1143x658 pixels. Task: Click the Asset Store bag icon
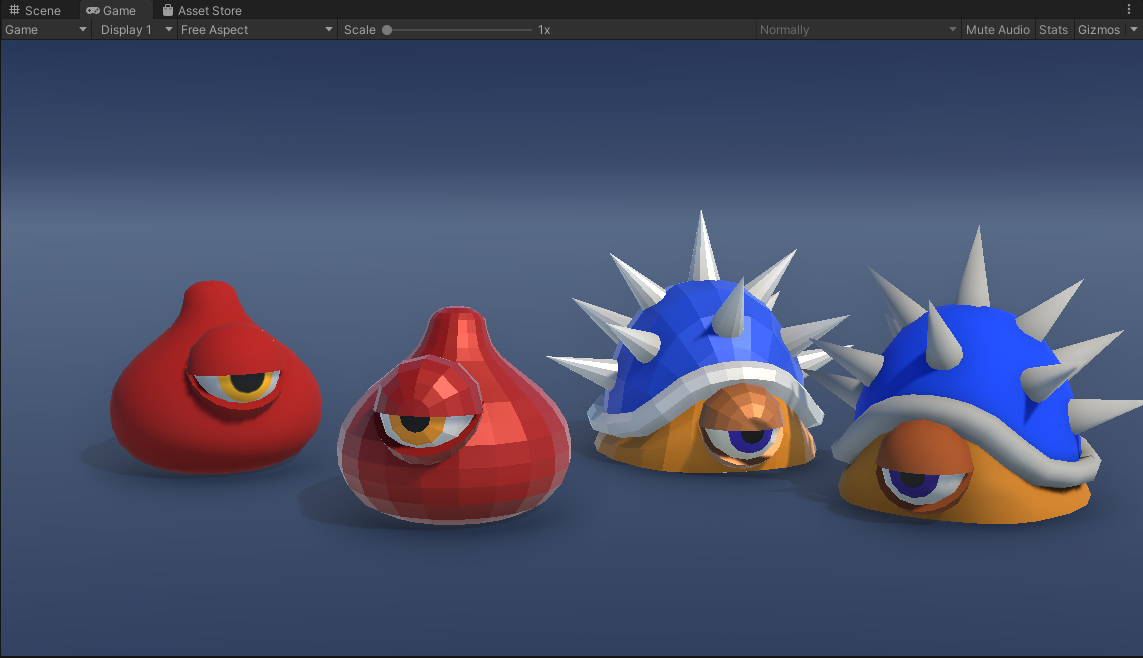pos(168,10)
